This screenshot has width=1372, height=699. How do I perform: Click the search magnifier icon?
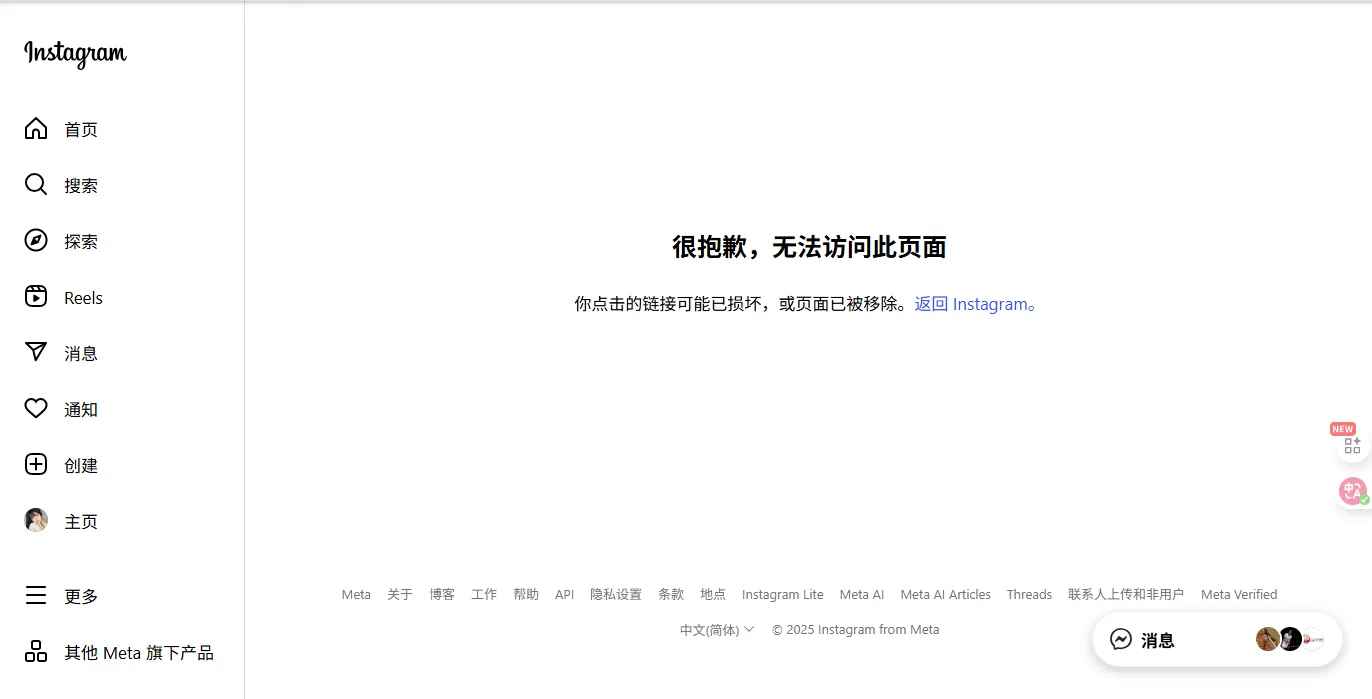pos(36,185)
